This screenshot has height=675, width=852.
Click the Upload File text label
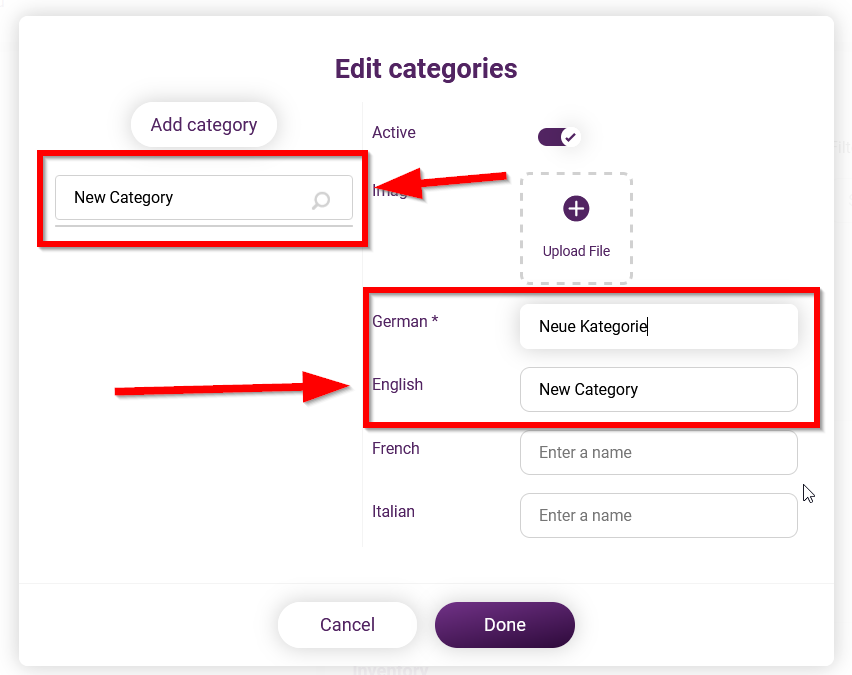576,251
